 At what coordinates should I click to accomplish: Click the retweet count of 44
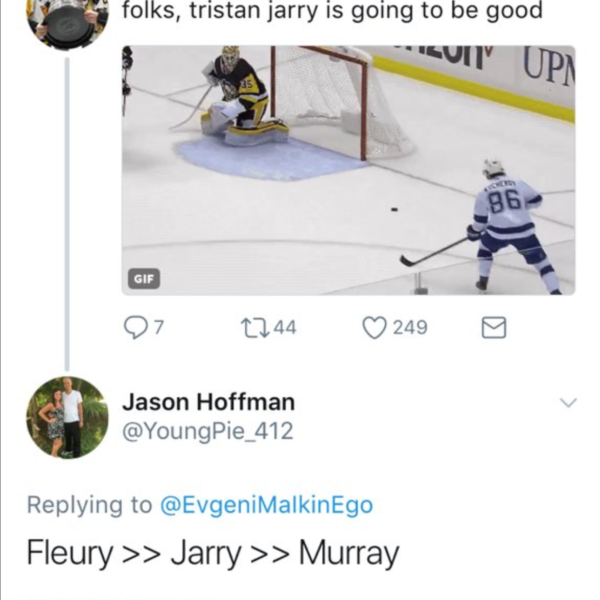point(284,327)
